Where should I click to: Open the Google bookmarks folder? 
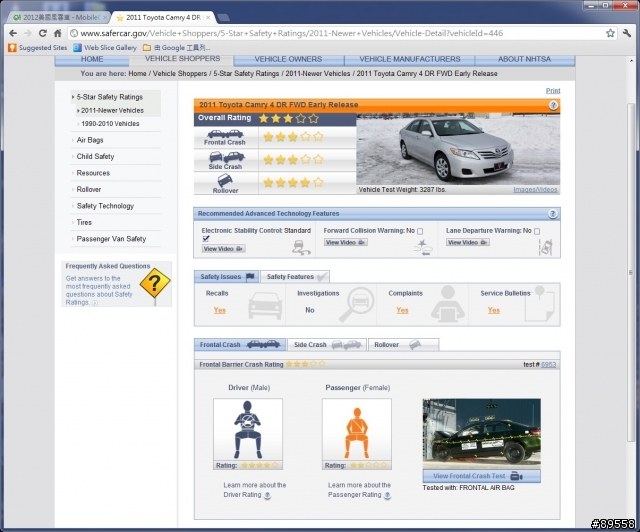point(176,47)
